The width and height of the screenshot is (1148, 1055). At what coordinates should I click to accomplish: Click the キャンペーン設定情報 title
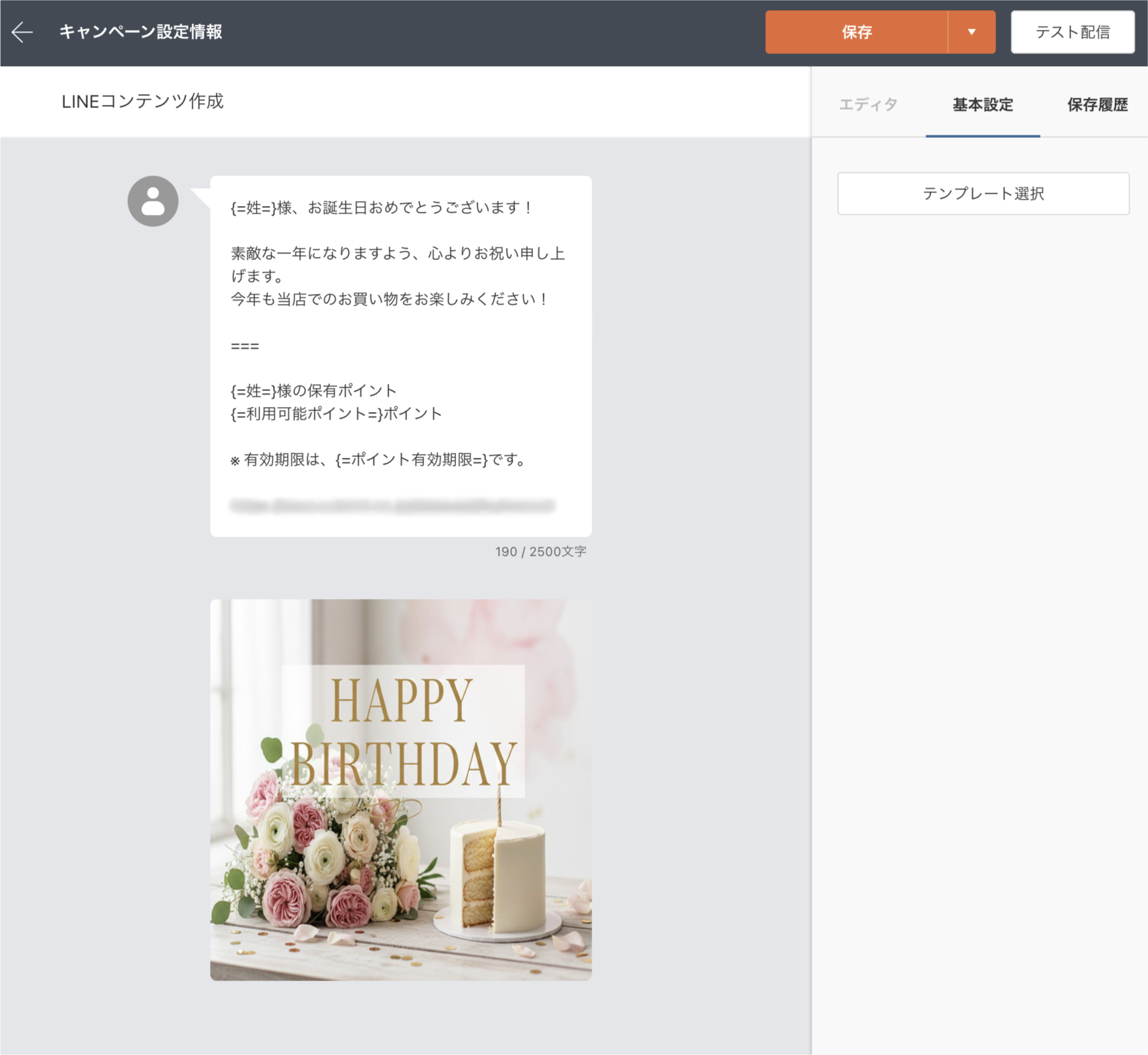point(141,32)
